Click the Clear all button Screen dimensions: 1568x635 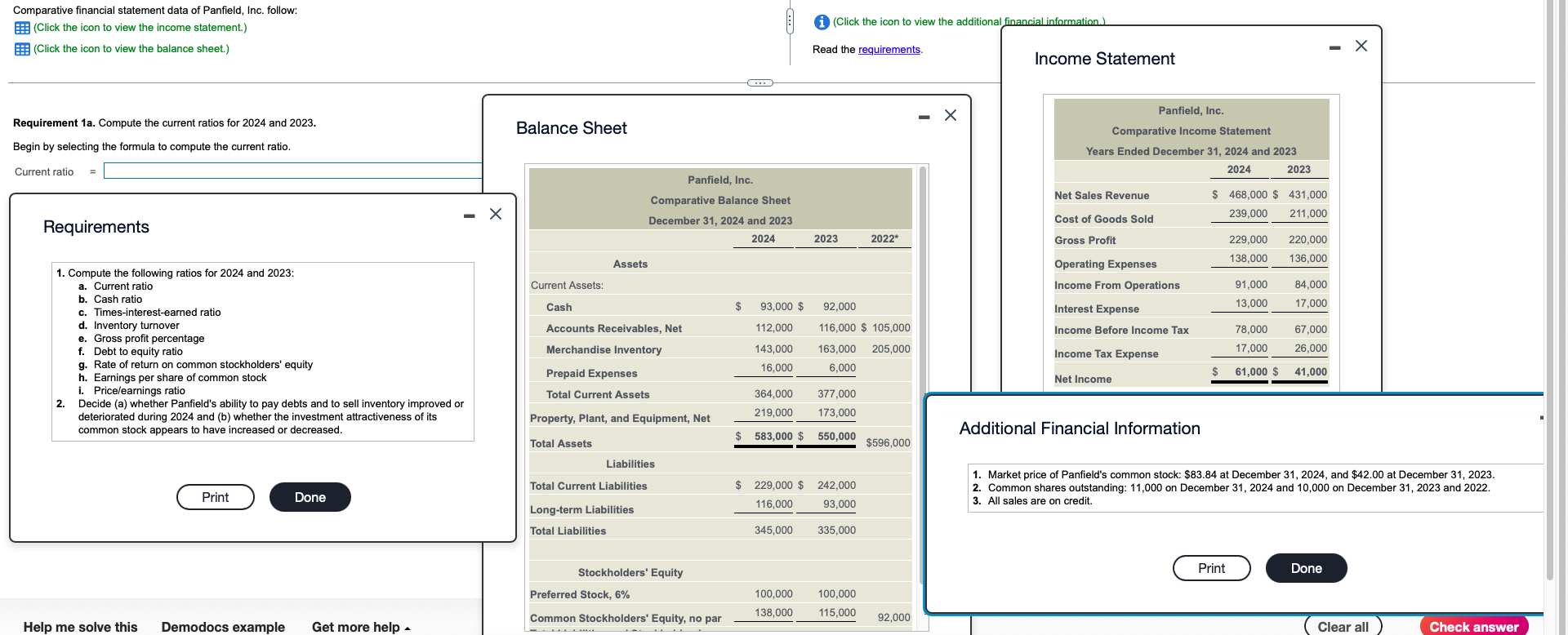coord(1343,626)
